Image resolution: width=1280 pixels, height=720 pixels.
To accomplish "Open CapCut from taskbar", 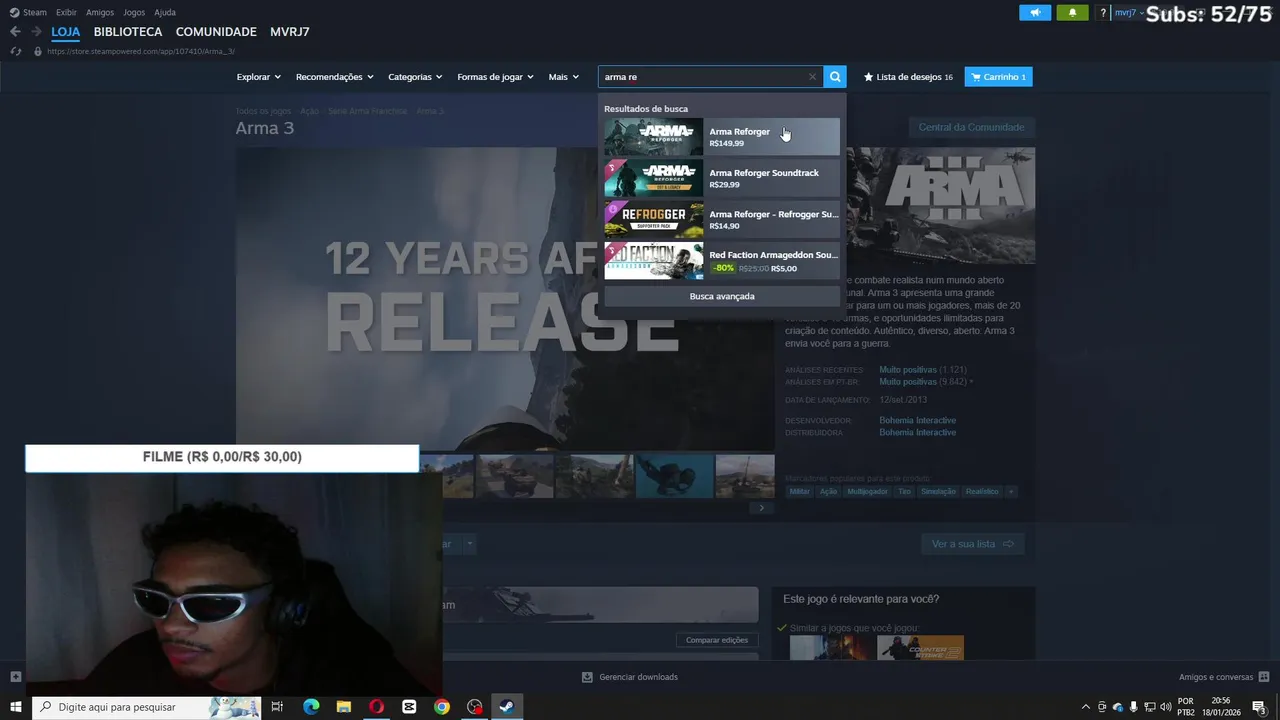I will [x=409, y=707].
